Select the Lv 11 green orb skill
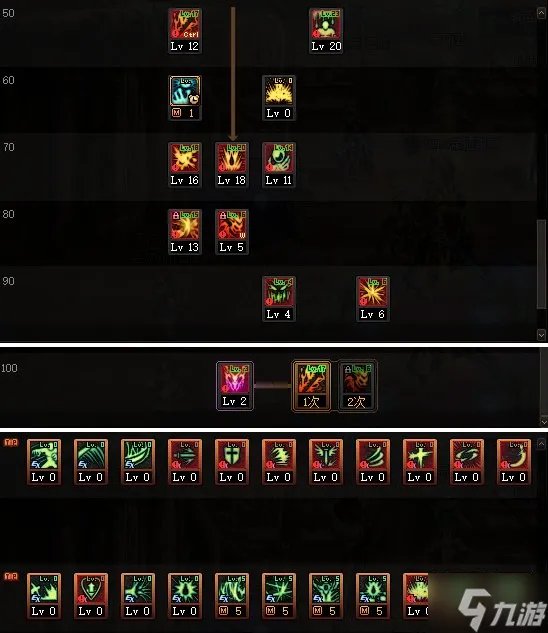Viewport: 548px width, 633px height. (x=279, y=165)
